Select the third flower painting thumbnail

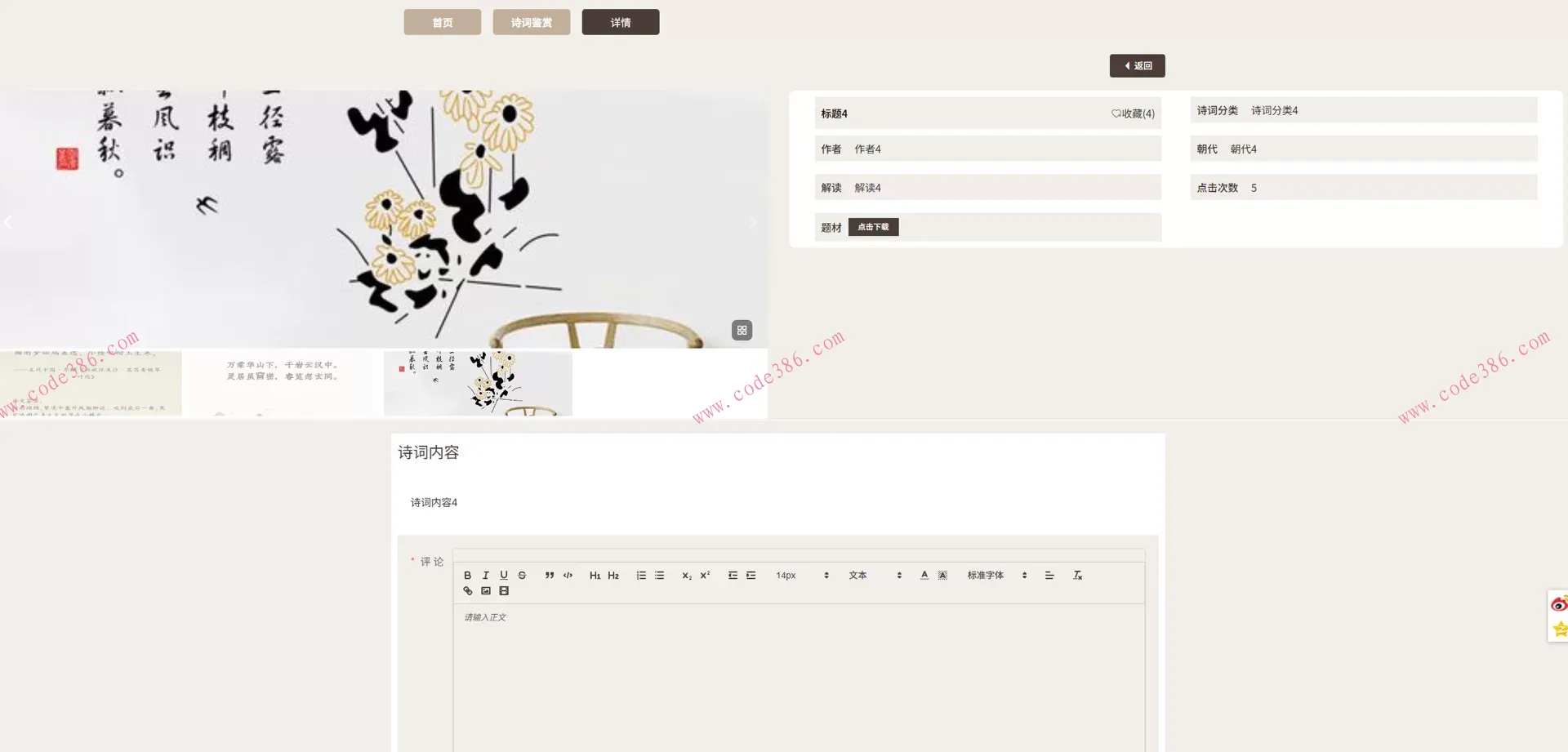pos(478,384)
